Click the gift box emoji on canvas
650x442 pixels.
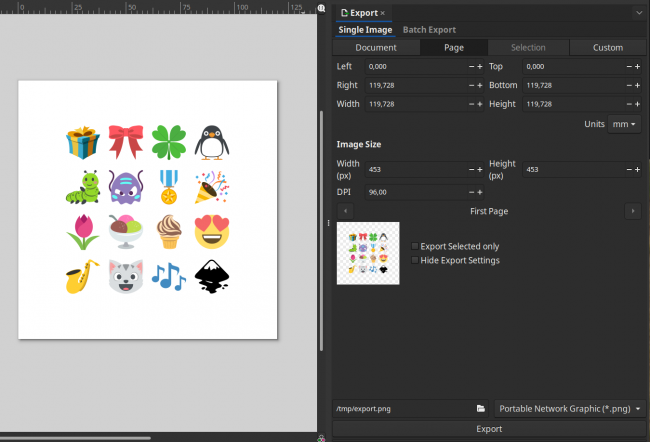click(x=83, y=143)
